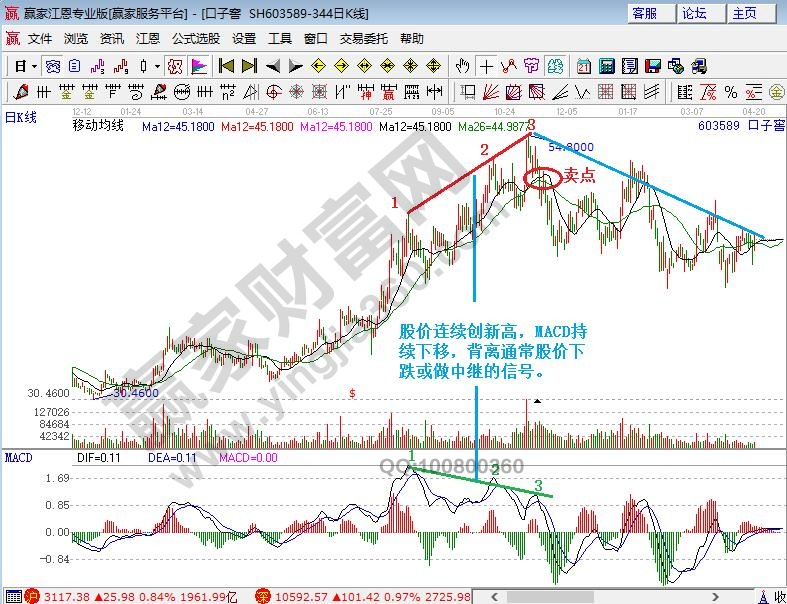Screen dimensions: 787x604
Task: Toggle the colored flag chart icon
Action: coord(199,66)
